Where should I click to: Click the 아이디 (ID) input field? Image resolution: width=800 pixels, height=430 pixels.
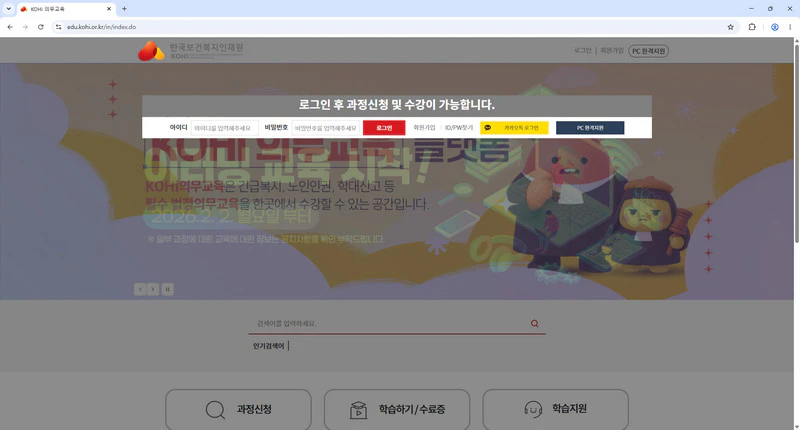(x=224, y=128)
